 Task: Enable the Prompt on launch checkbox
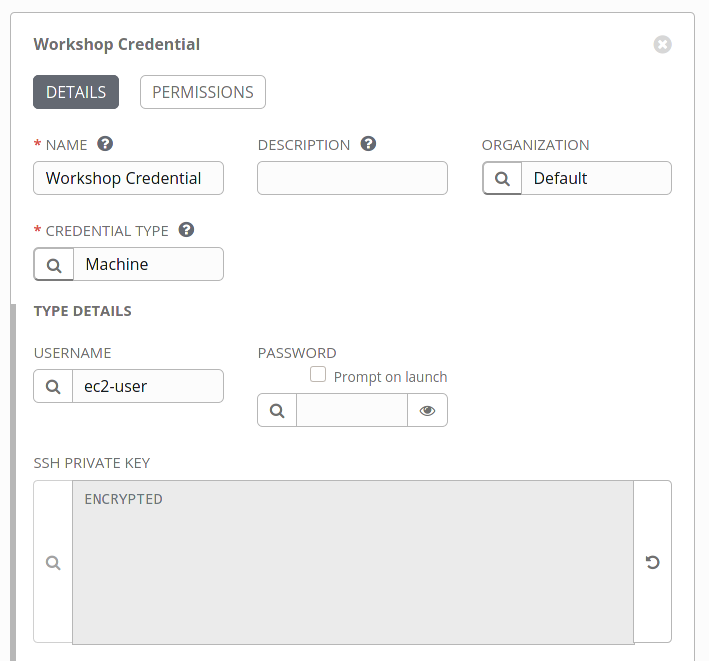pyautogui.click(x=318, y=374)
